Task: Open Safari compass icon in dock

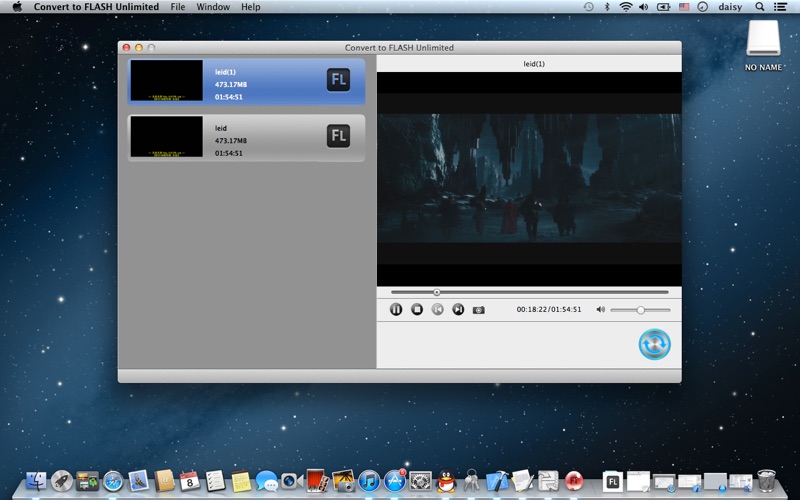Action: 113,481
